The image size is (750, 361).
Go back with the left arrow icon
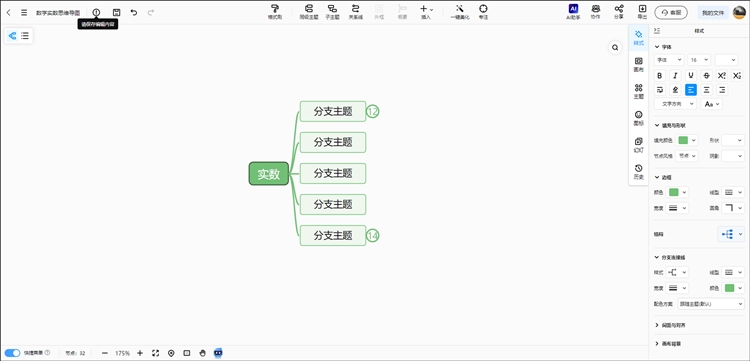(9, 12)
